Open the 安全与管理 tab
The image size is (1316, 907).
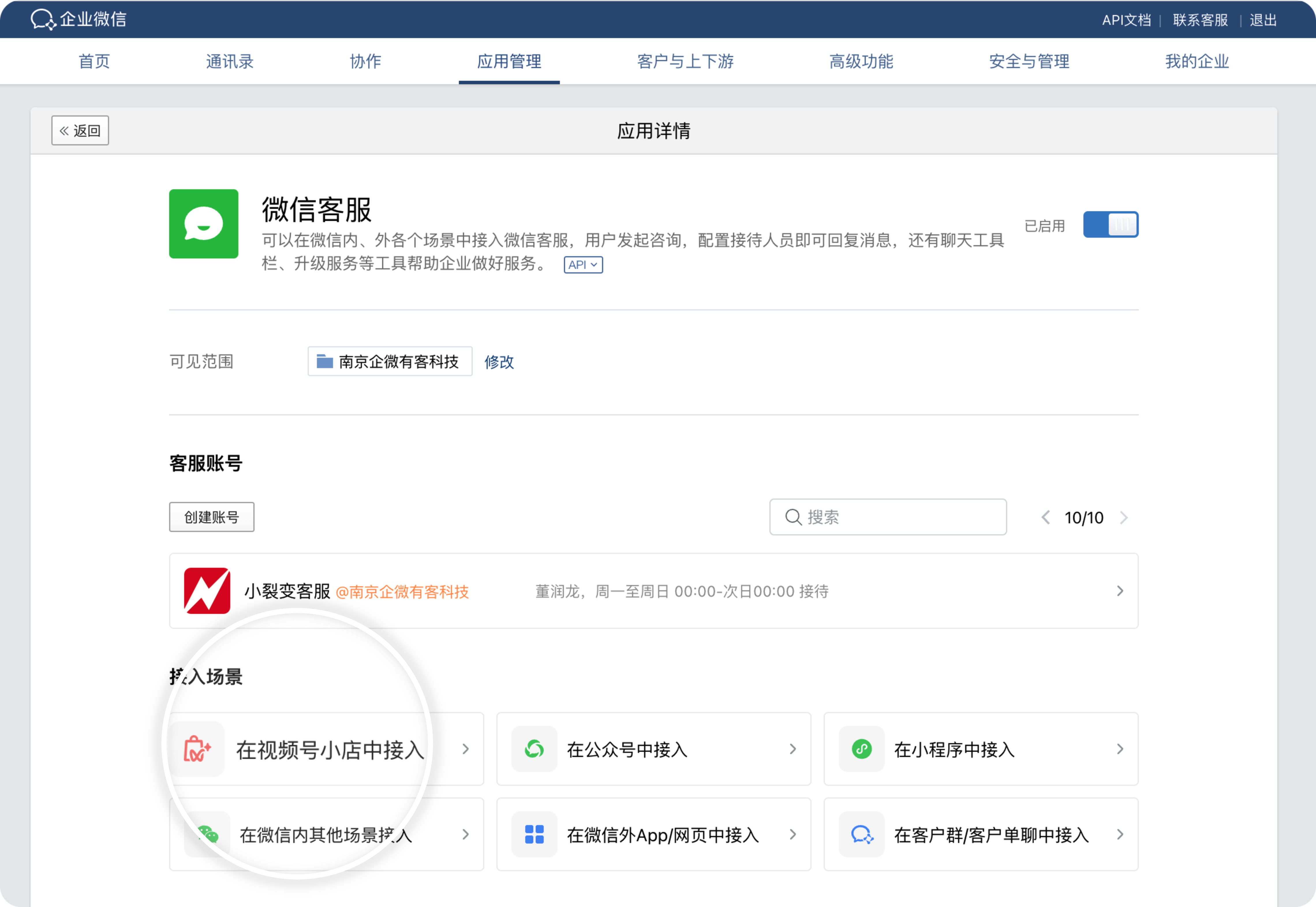tap(1029, 61)
